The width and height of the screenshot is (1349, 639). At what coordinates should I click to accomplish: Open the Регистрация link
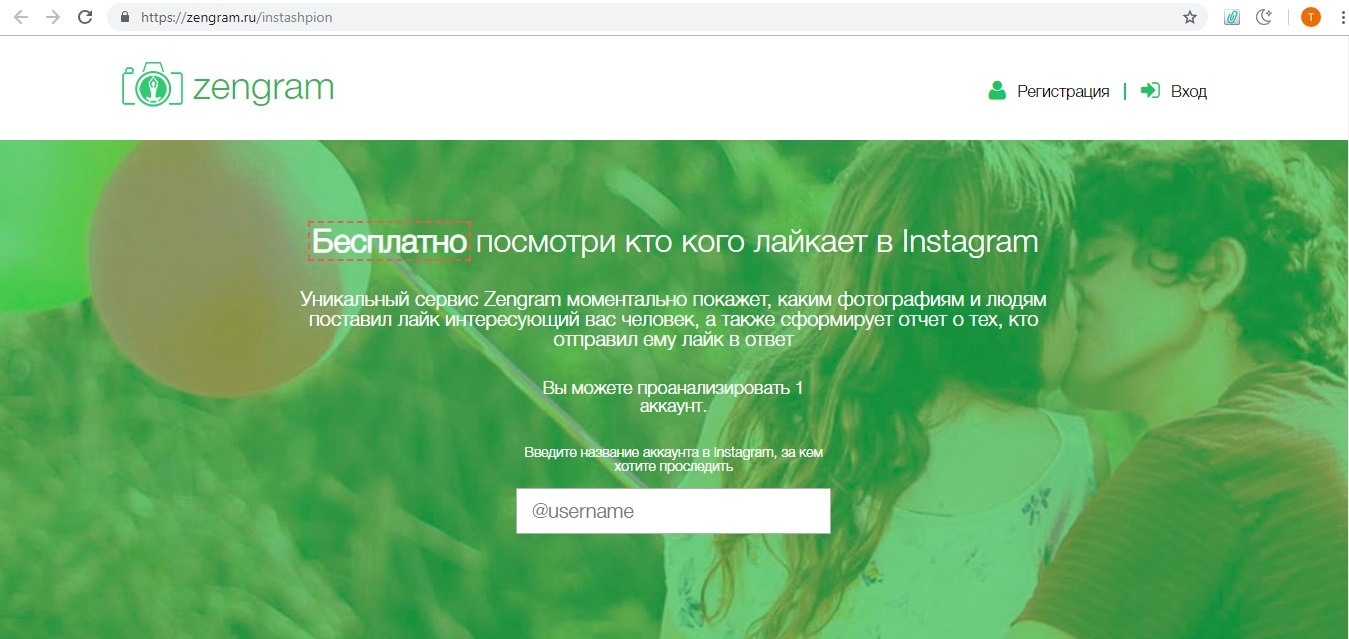[1063, 91]
